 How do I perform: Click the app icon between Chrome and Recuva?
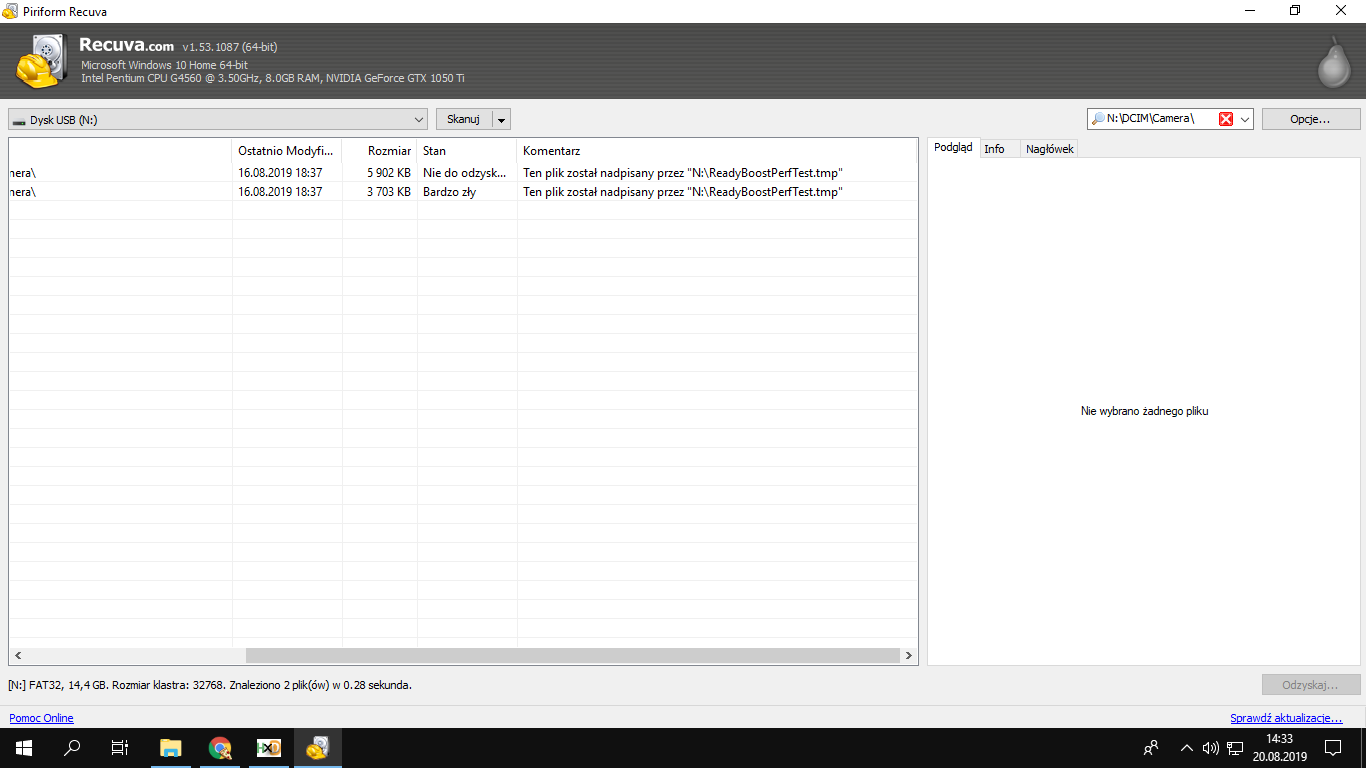tap(269, 747)
